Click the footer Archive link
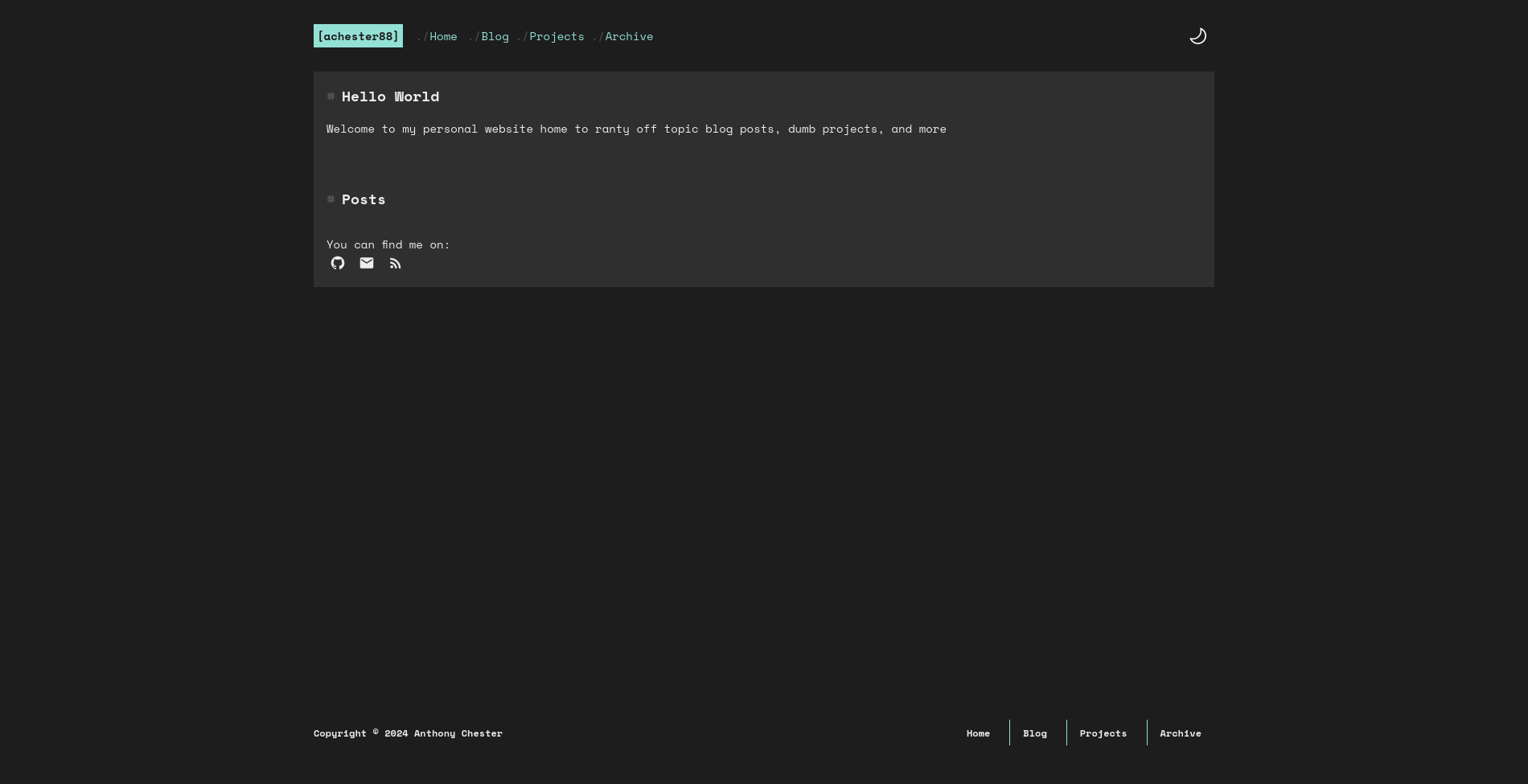This screenshot has width=1528, height=784. (1181, 733)
